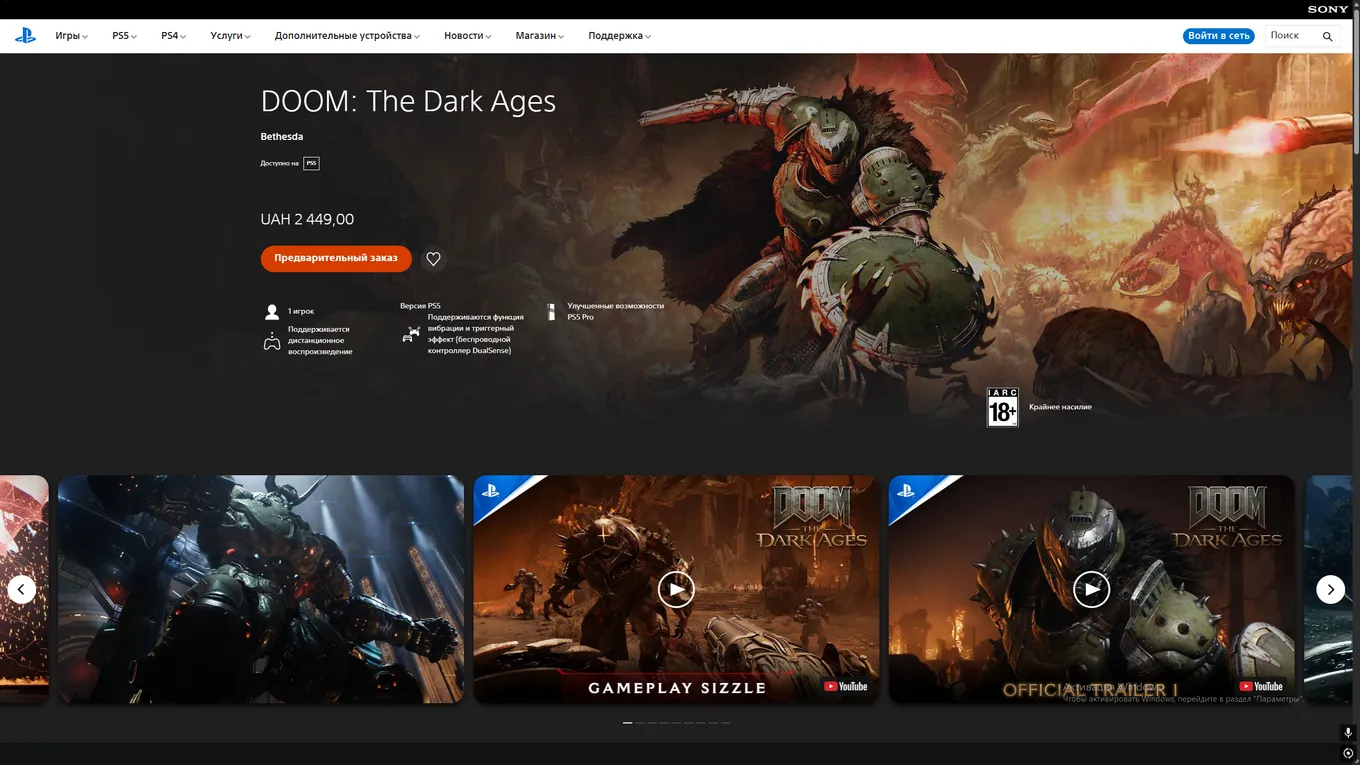Open the Поддержка menu
1360x765 pixels.
point(620,36)
